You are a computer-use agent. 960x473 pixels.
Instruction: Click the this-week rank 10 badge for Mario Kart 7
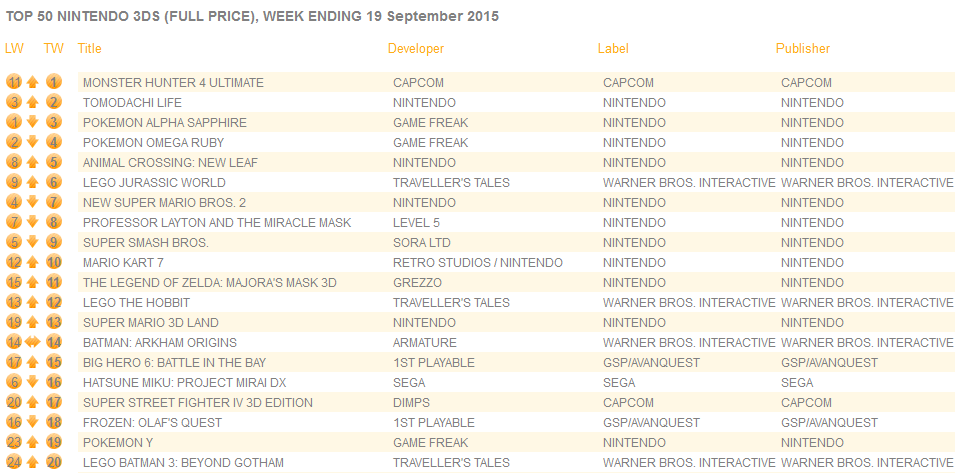[x=54, y=263]
